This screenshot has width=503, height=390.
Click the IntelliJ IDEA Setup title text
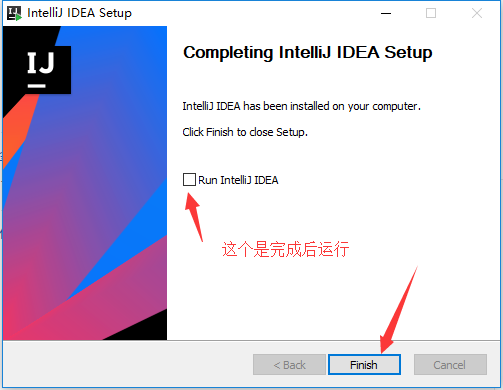coord(79,13)
